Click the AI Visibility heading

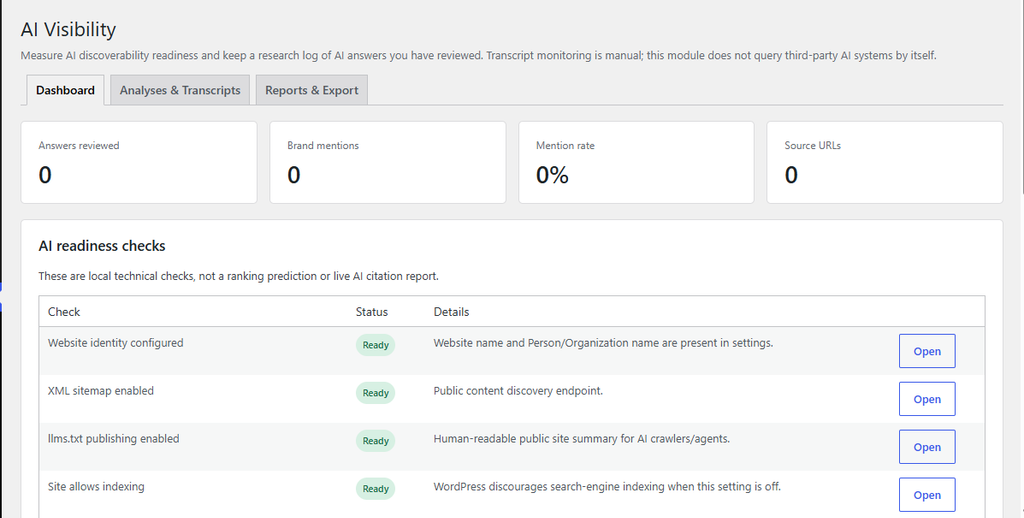[x=68, y=29]
